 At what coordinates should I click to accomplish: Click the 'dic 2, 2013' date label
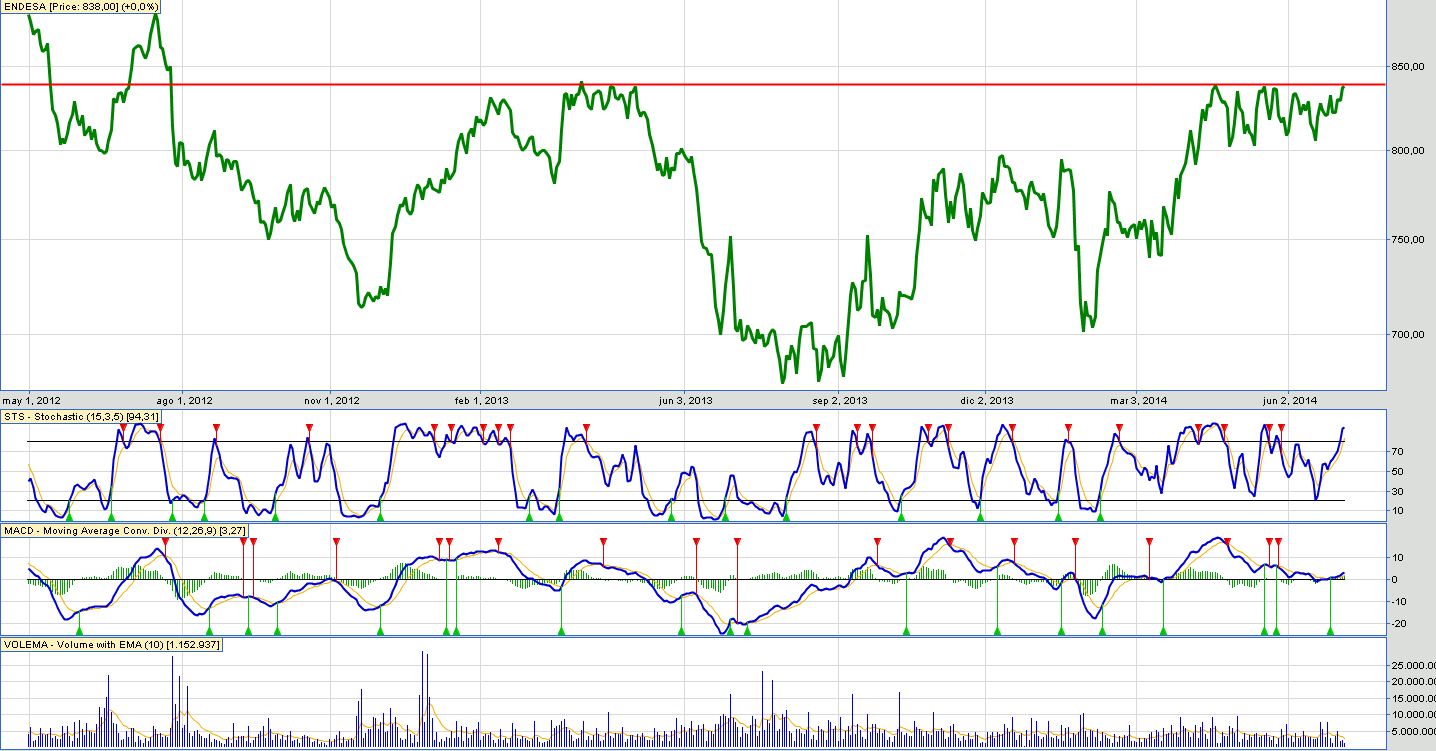pos(987,400)
